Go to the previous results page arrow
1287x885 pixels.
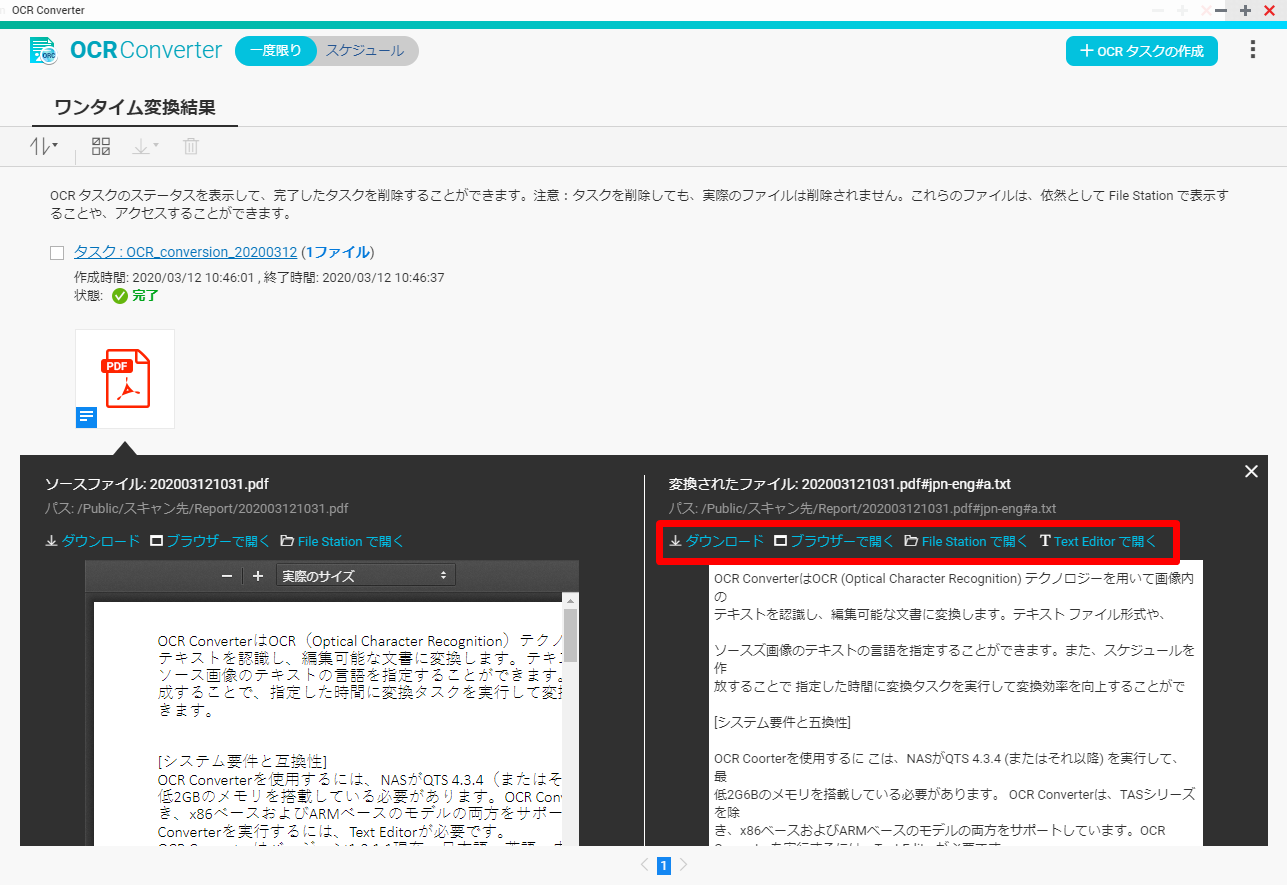coord(644,865)
